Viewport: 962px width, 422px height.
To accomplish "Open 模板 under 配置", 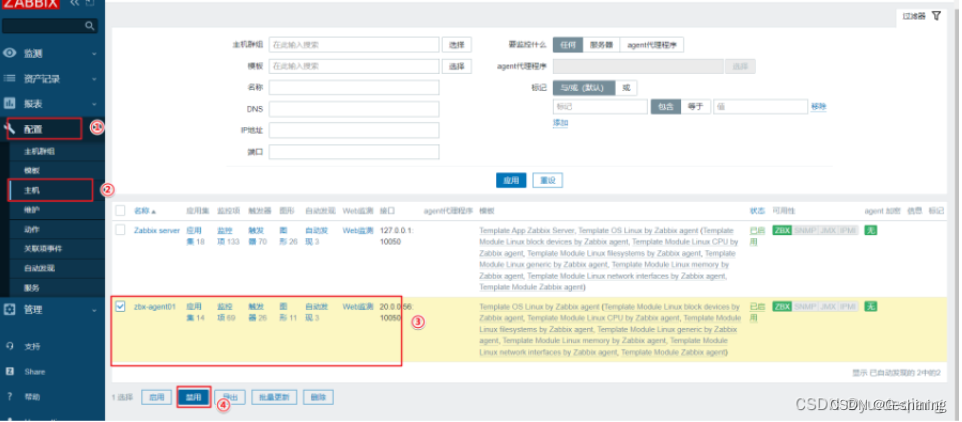I will coord(32,171).
